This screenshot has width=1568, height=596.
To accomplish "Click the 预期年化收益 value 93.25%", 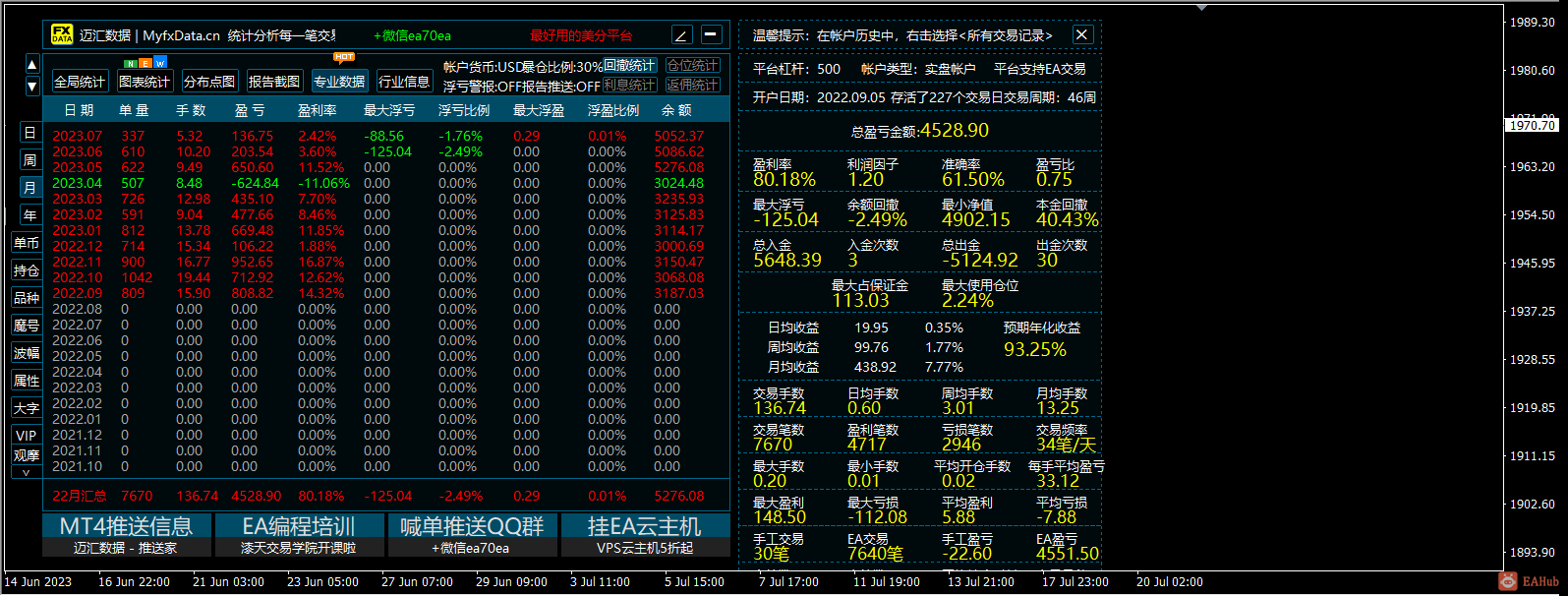I will 1035,349.
